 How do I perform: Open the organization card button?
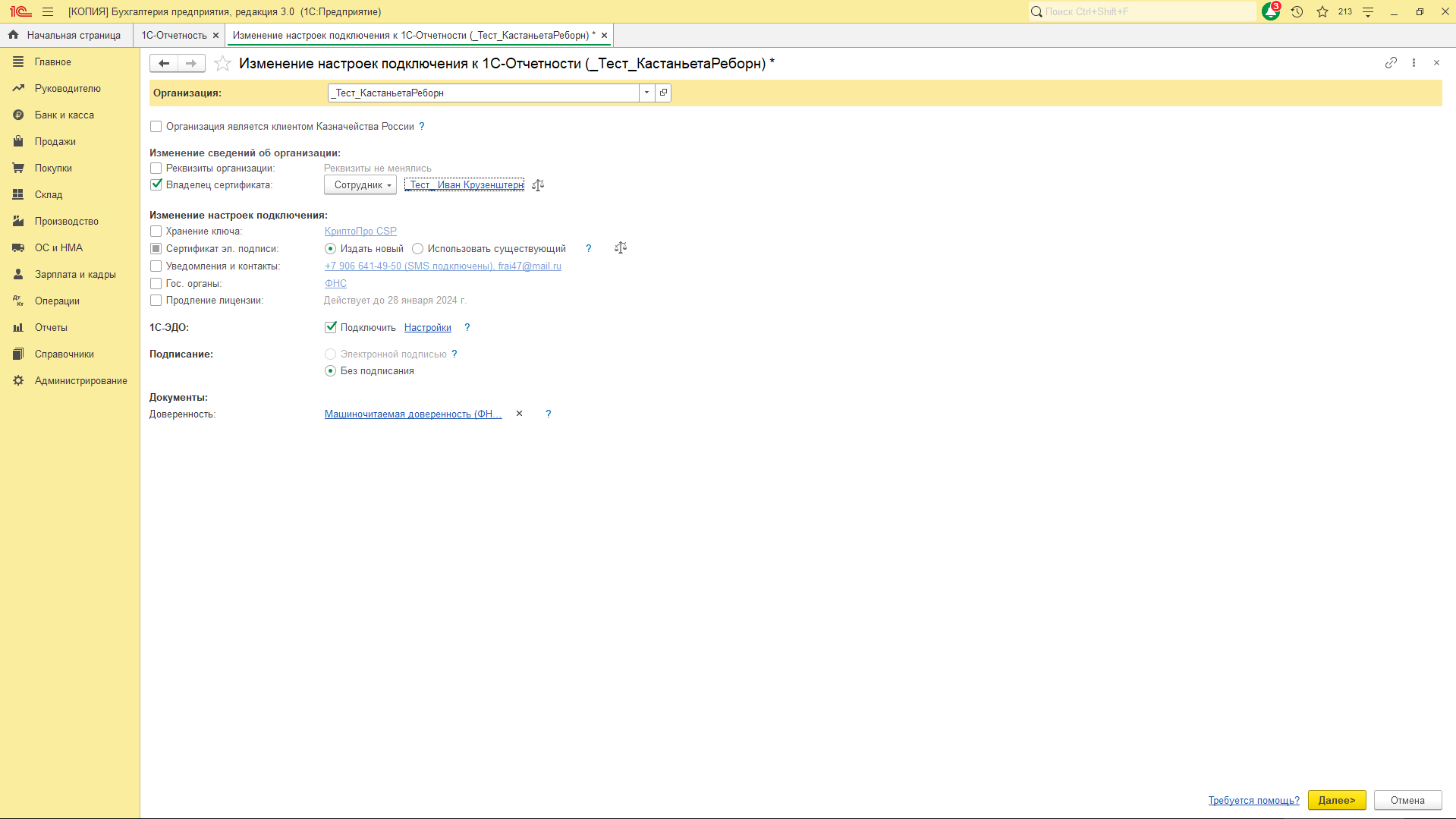(663, 93)
